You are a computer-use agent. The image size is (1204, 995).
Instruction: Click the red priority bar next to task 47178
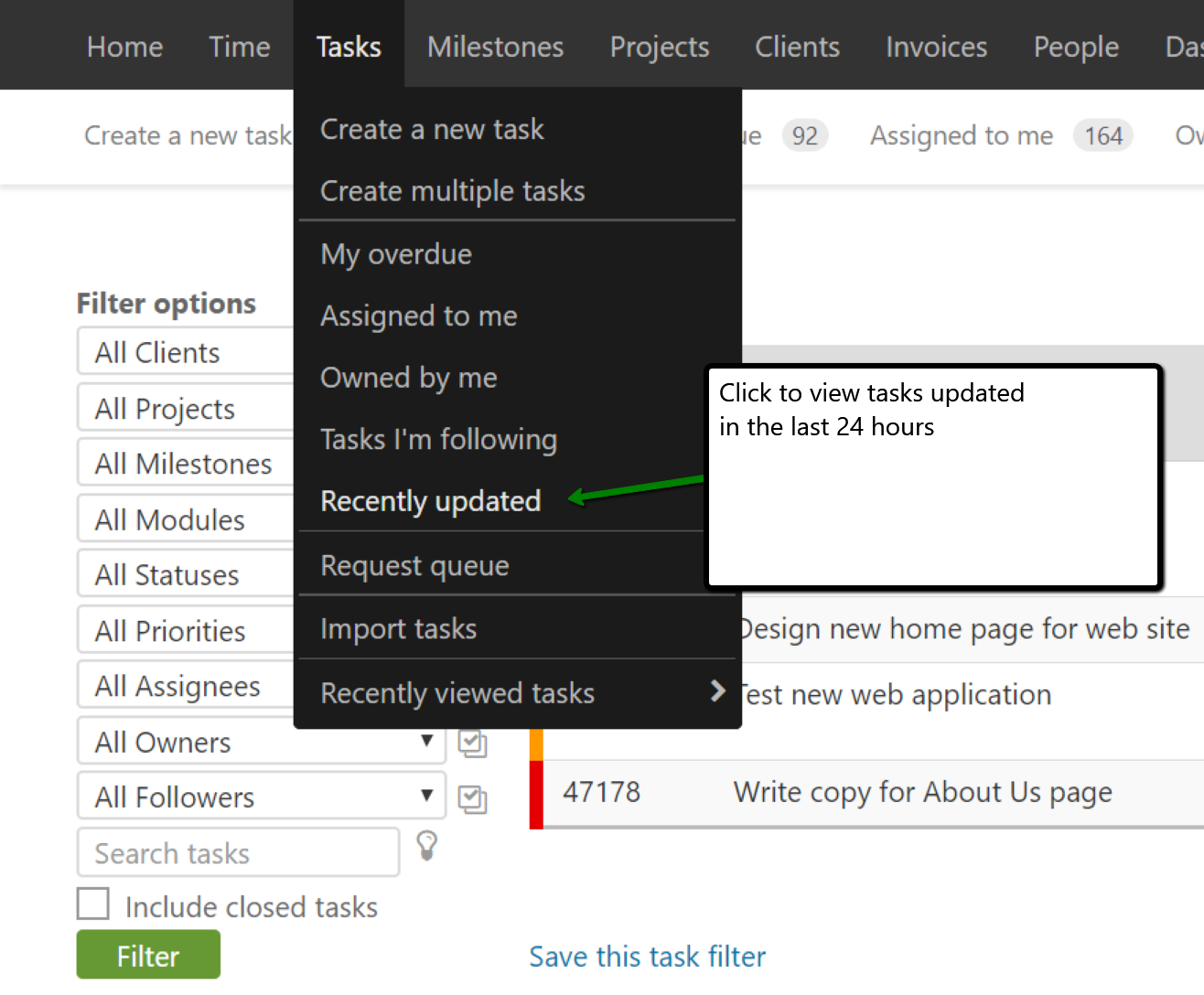534,792
